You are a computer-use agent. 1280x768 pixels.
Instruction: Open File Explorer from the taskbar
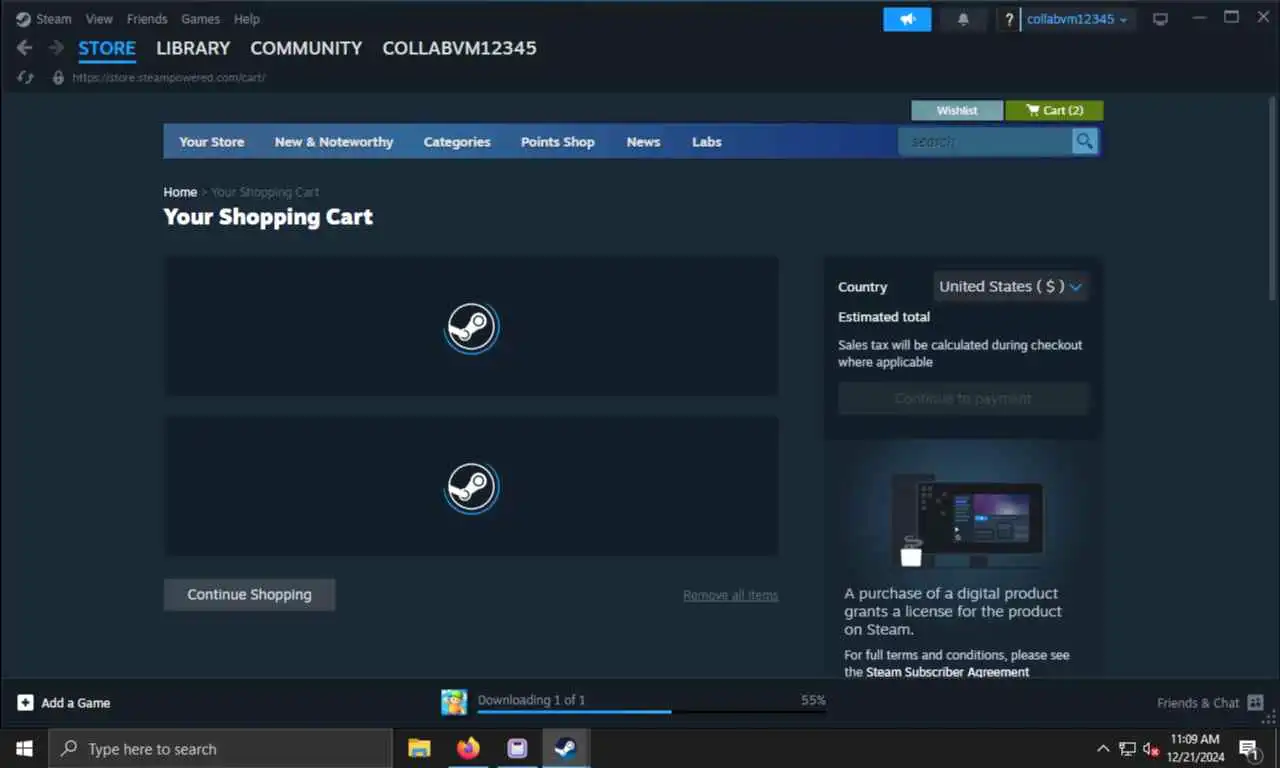tap(419, 748)
